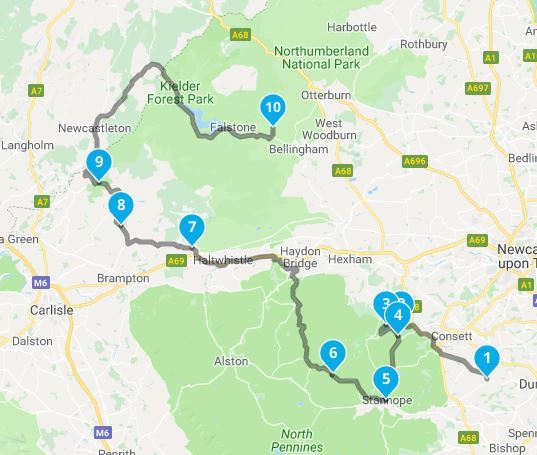Click the Consett town label
Viewport: 537px width, 455px height.
click(451, 336)
